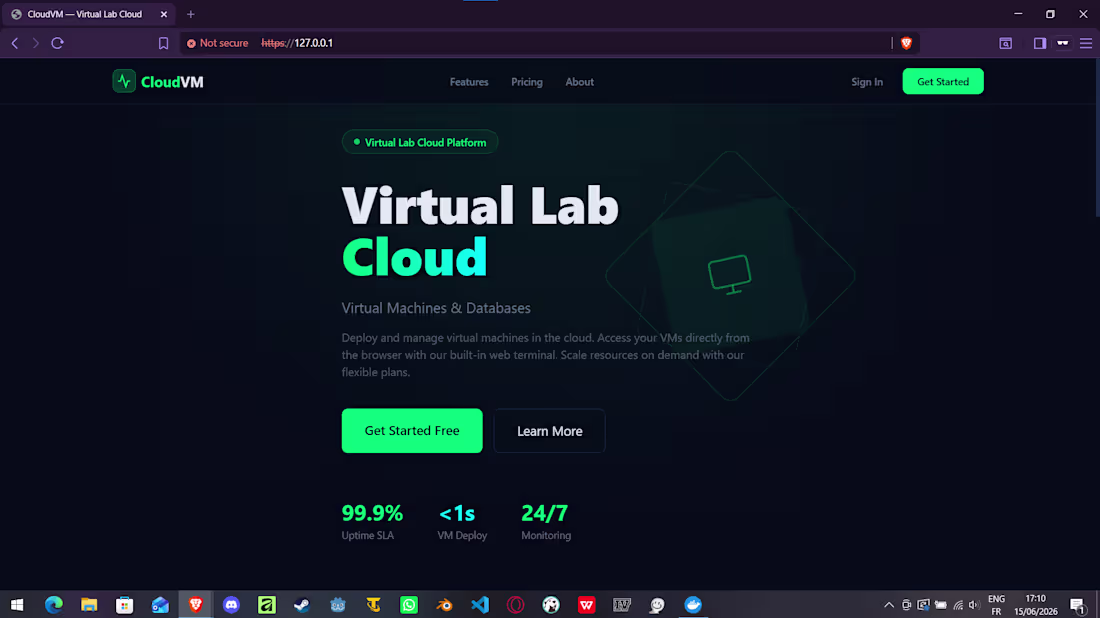This screenshot has width=1100, height=618.
Task: Open a new browser tab
Action: click(x=191, y=14)
